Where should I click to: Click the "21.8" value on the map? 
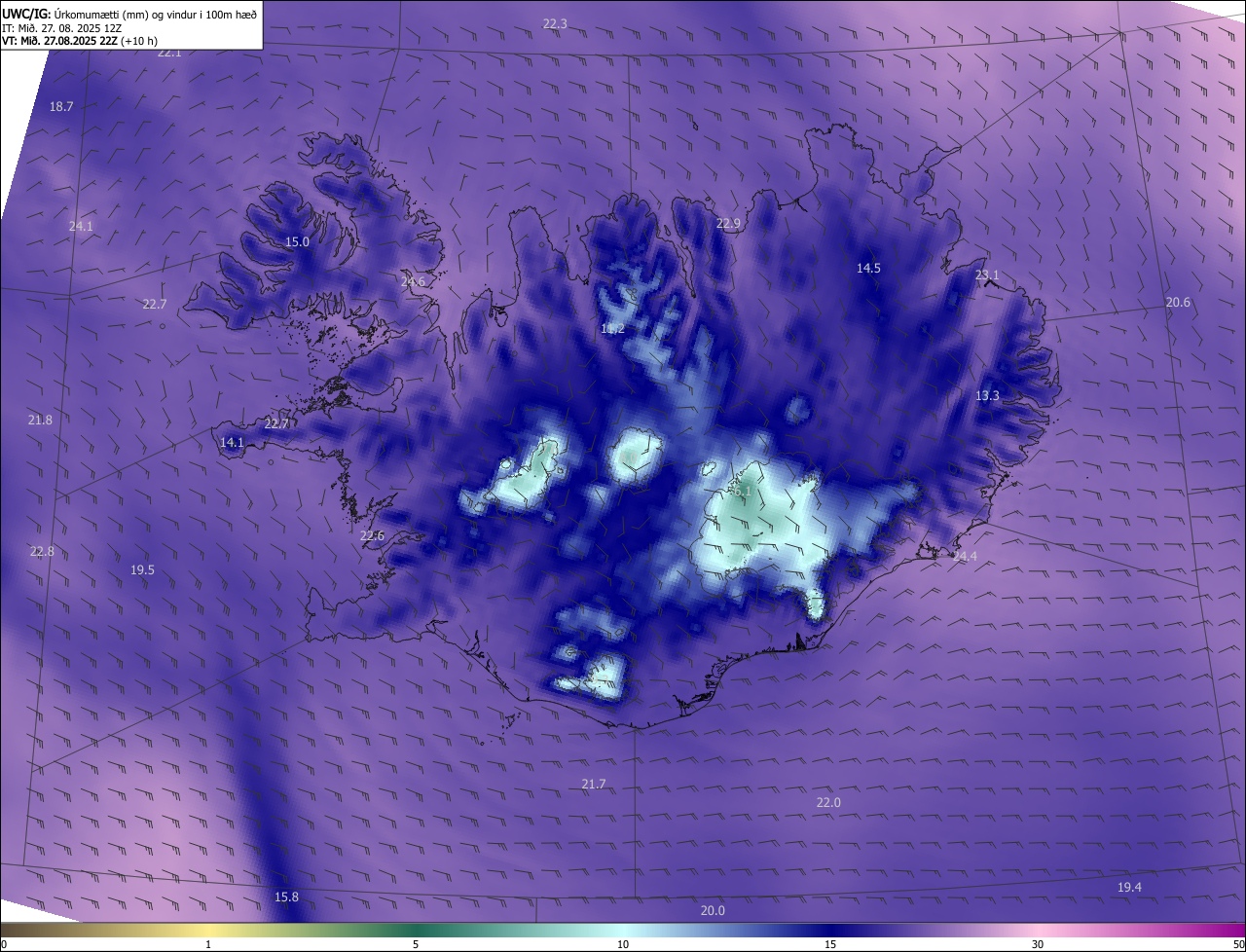tap(40, 420)
